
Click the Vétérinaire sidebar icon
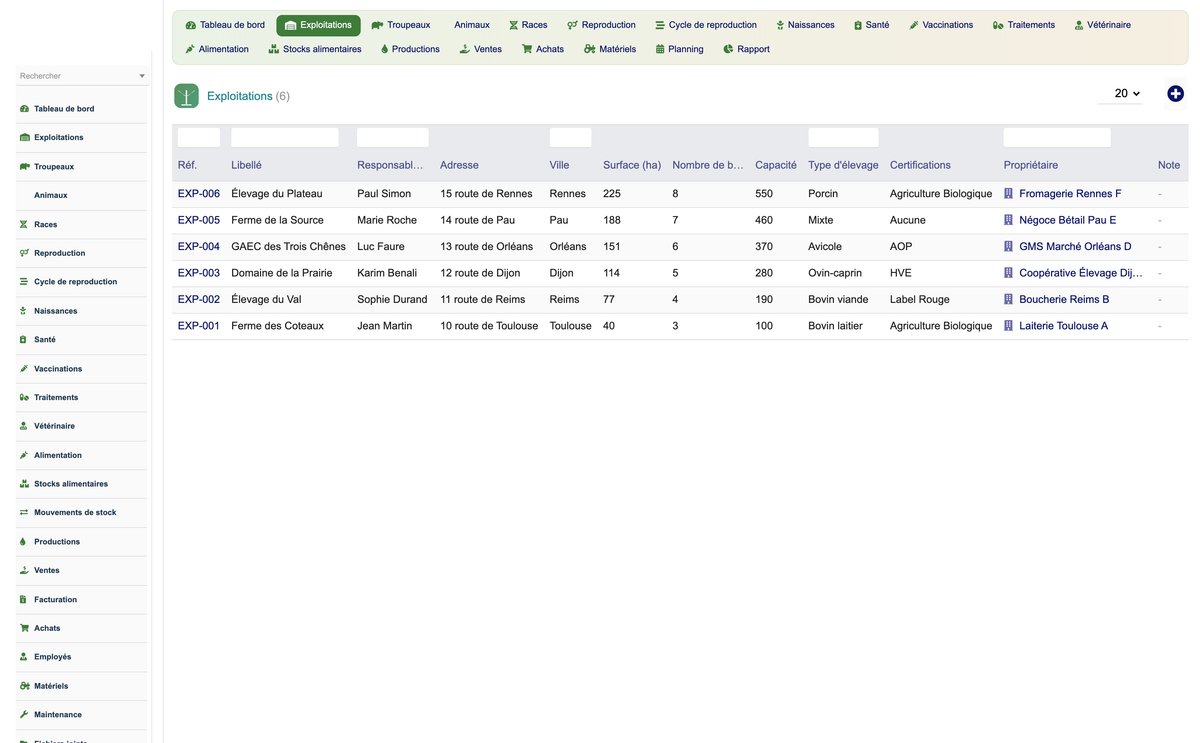click(x=24, y=426)
